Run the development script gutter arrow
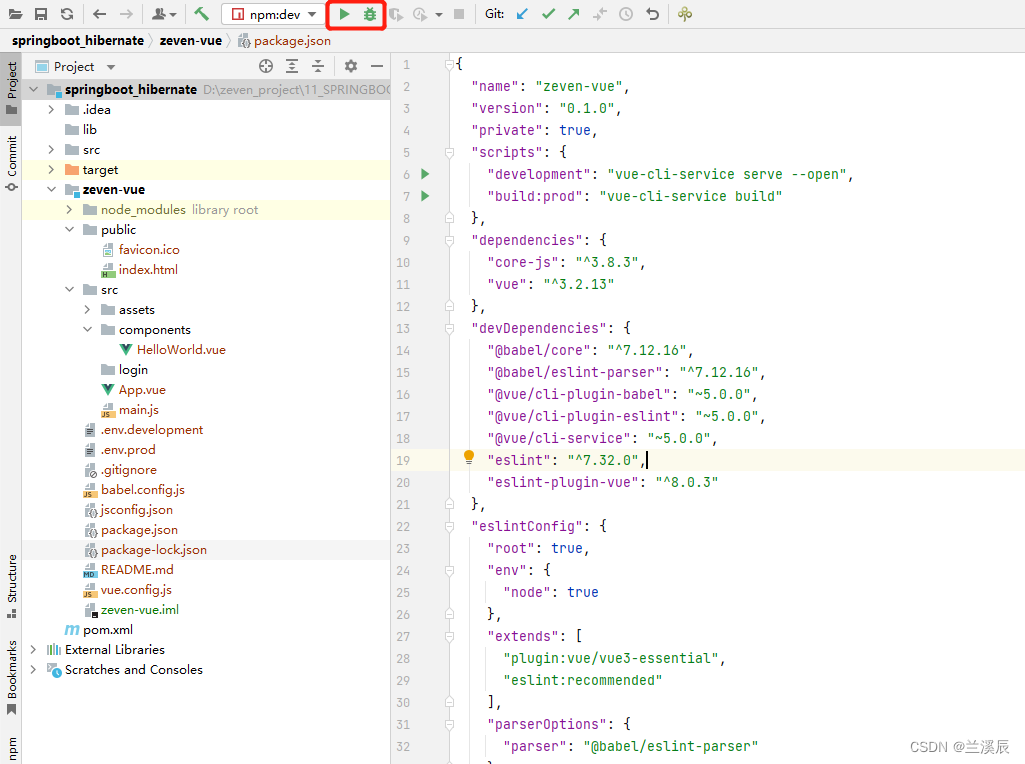 [x=425, y=174]
